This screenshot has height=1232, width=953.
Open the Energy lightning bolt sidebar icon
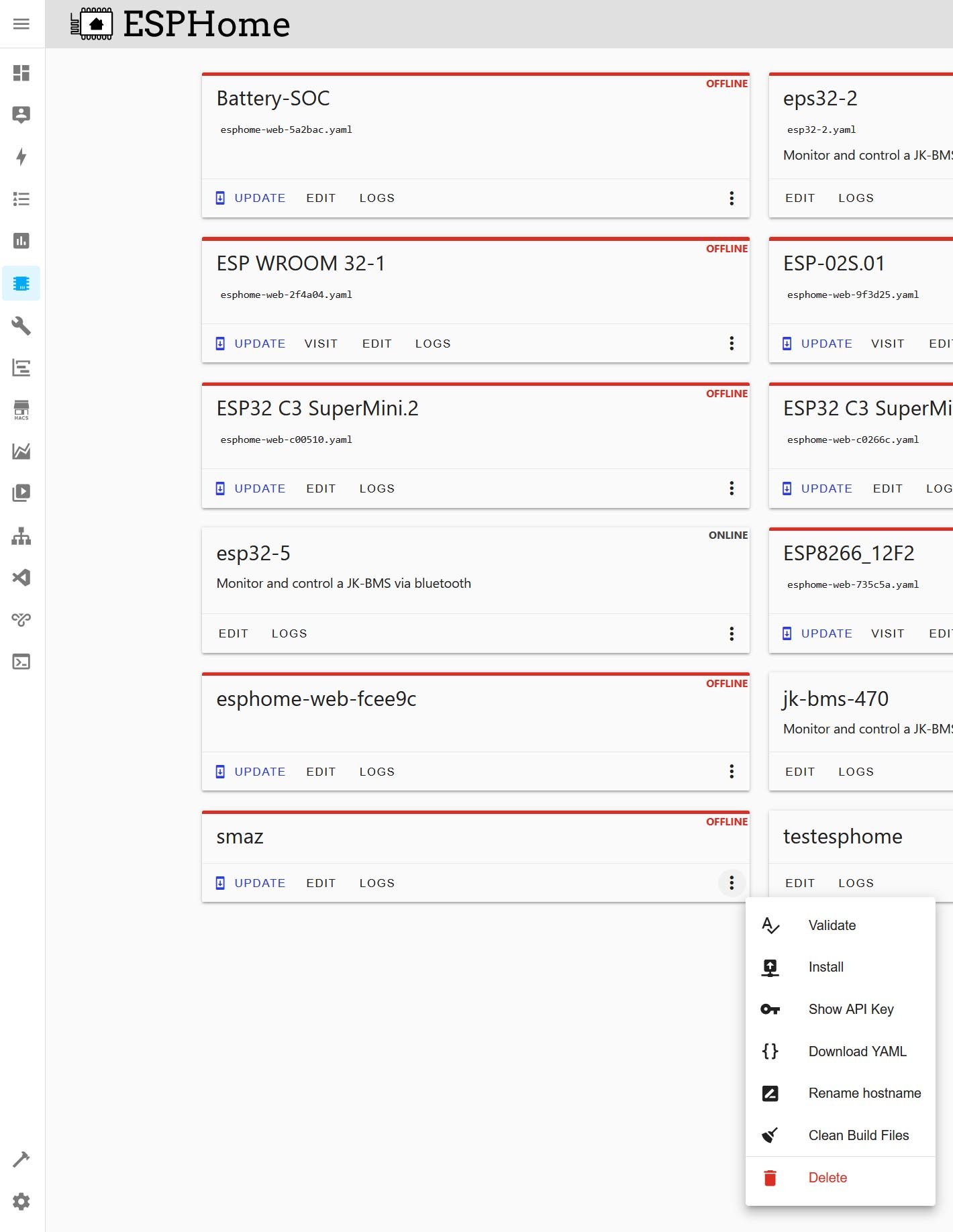click(21, 157)
